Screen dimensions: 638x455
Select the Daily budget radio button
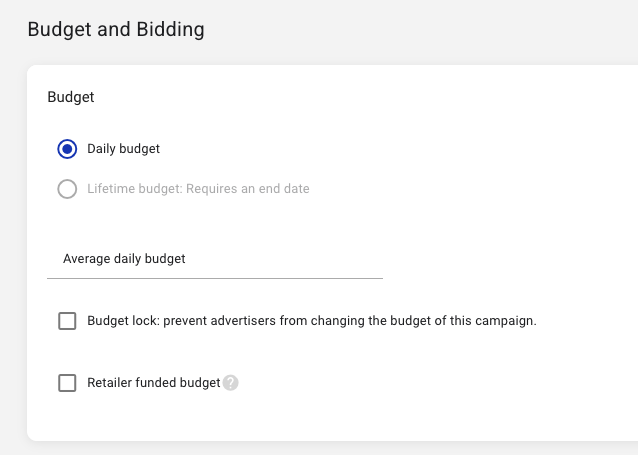67,149
